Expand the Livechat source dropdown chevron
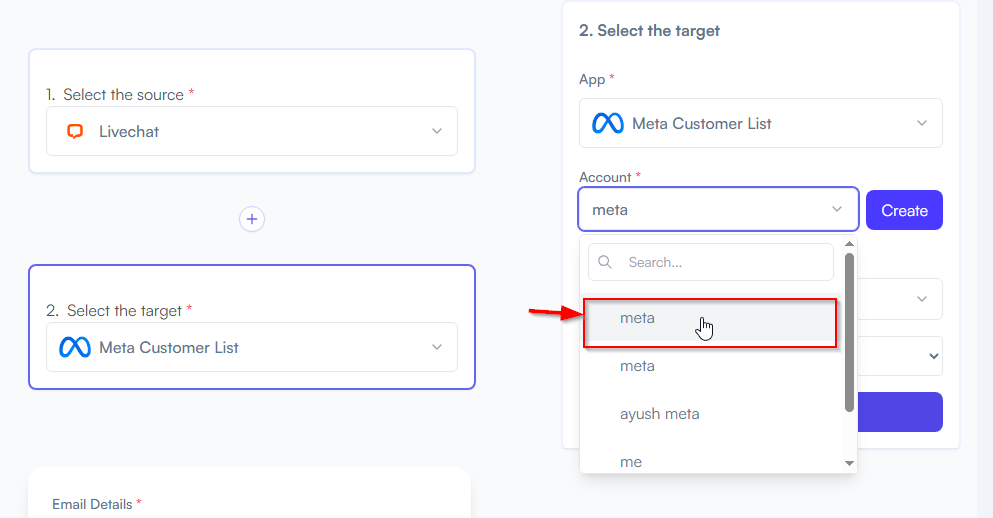Image resolution: width=993 pixels, height=518 pixels. pos(437,131)
